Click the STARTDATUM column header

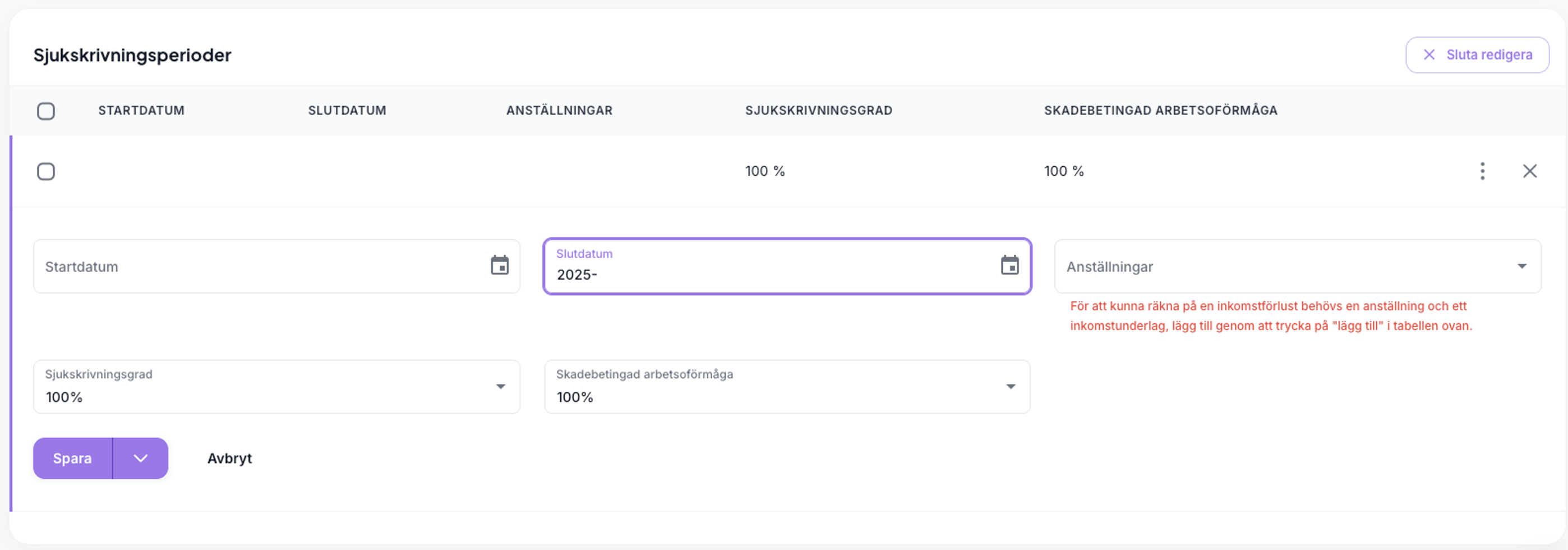pyautogui.click(x=141, y=110)
